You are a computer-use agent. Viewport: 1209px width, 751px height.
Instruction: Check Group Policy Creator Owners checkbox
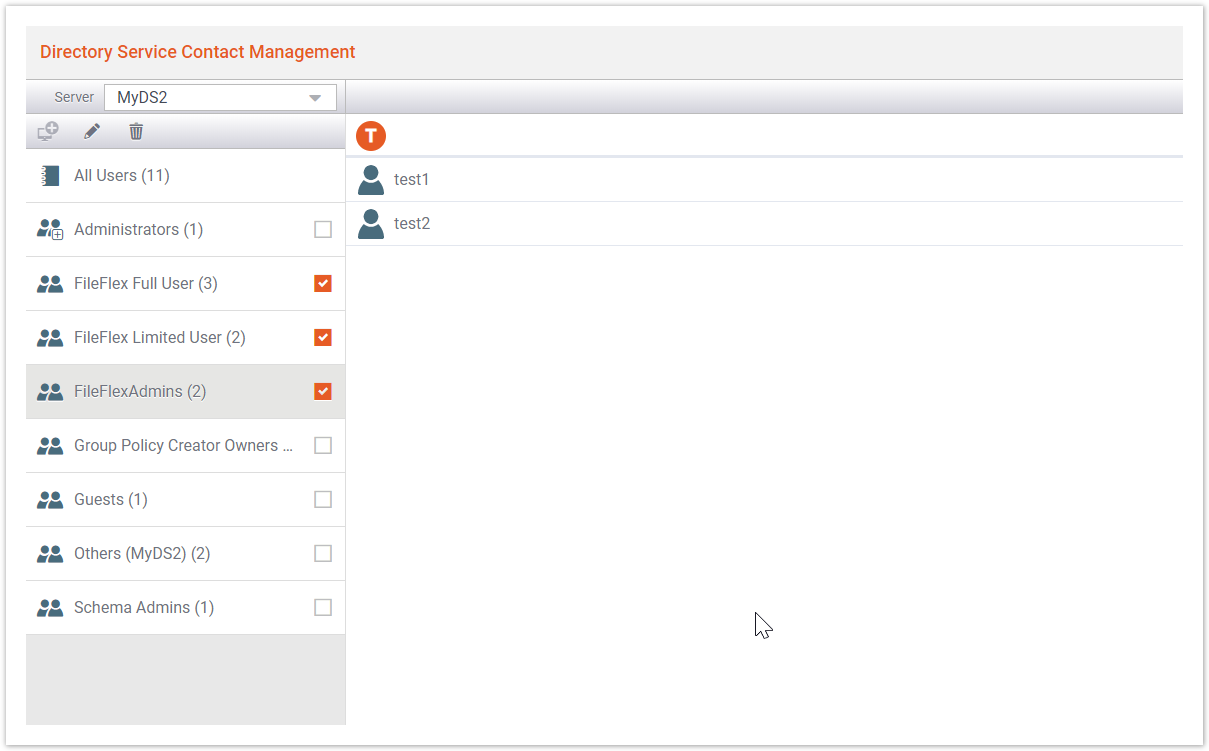tap(323, 446)
